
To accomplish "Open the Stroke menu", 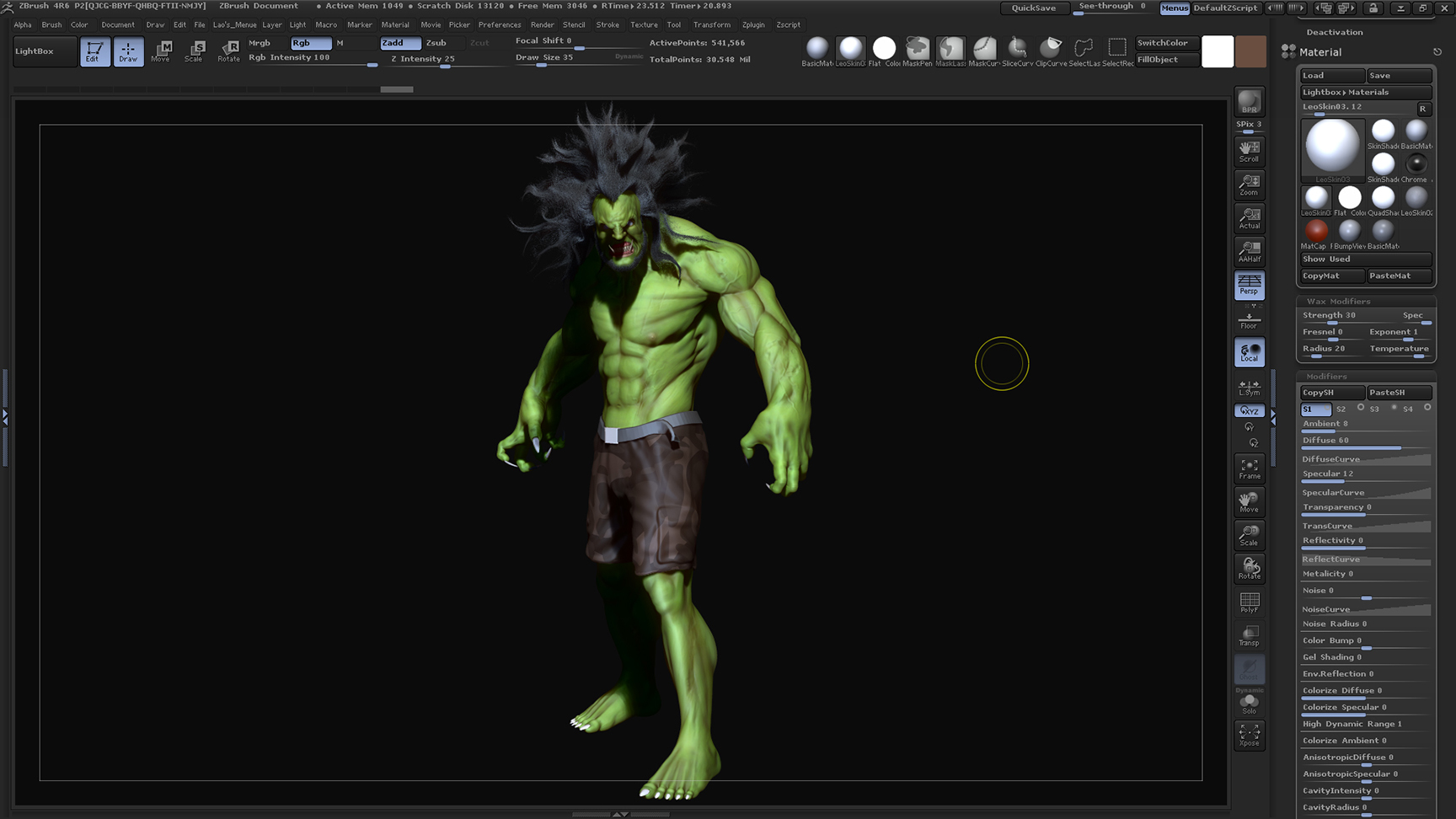I will 608,24.
